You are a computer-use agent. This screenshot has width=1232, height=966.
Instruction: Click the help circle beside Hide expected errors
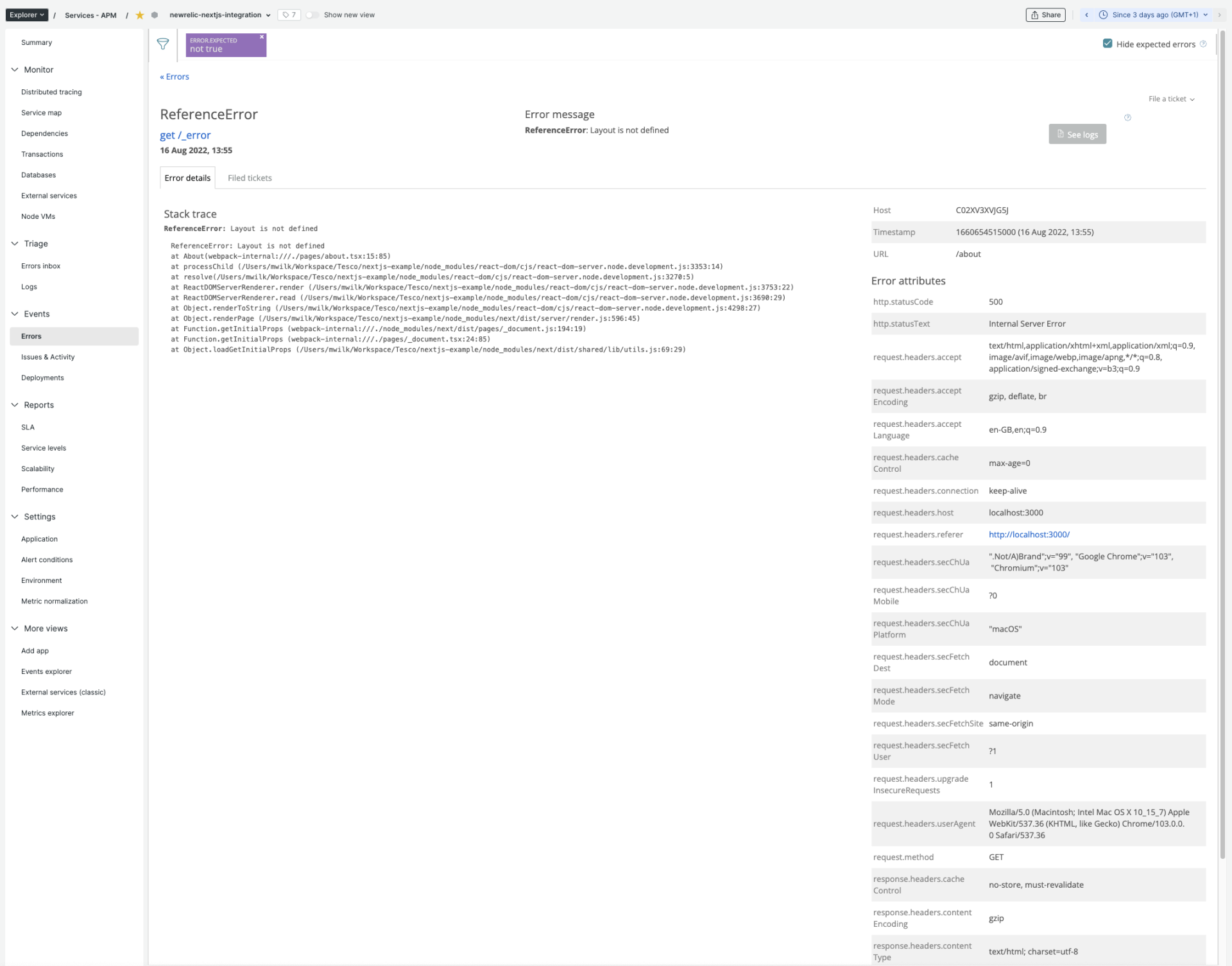click(1204, 44)
